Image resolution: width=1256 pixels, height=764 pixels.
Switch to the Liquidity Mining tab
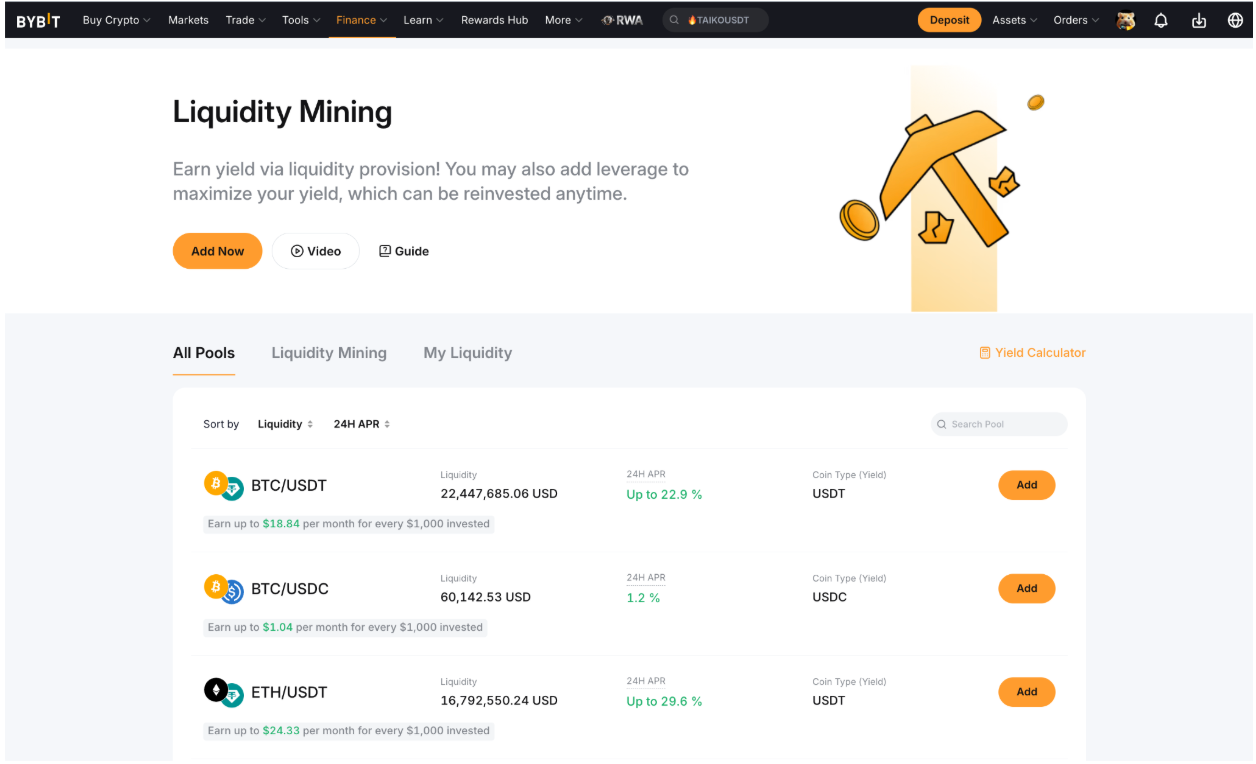tap(329, 353)
